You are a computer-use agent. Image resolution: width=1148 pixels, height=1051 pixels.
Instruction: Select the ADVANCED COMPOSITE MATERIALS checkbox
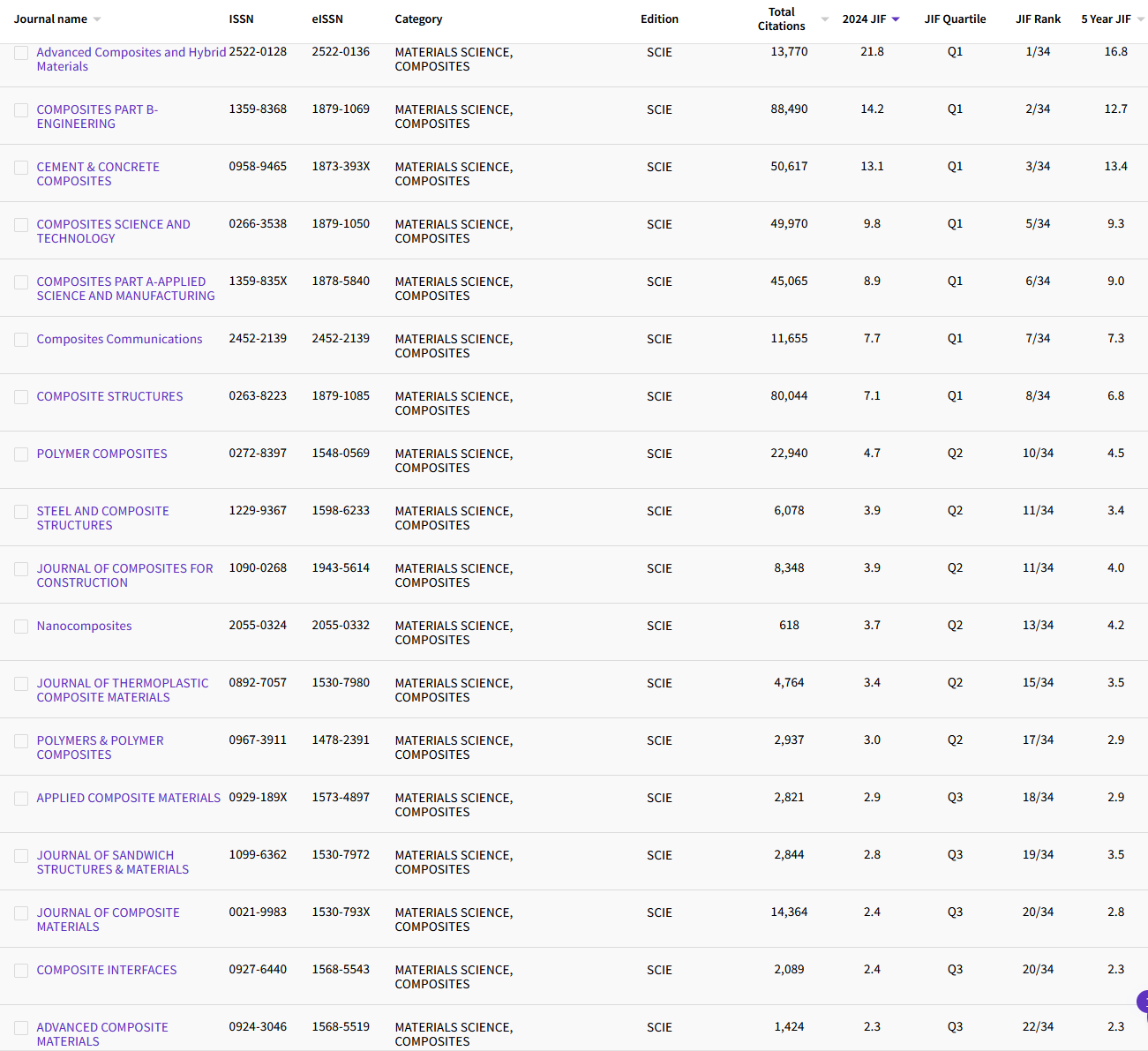pyautogui.click(x=21, y=1028)
